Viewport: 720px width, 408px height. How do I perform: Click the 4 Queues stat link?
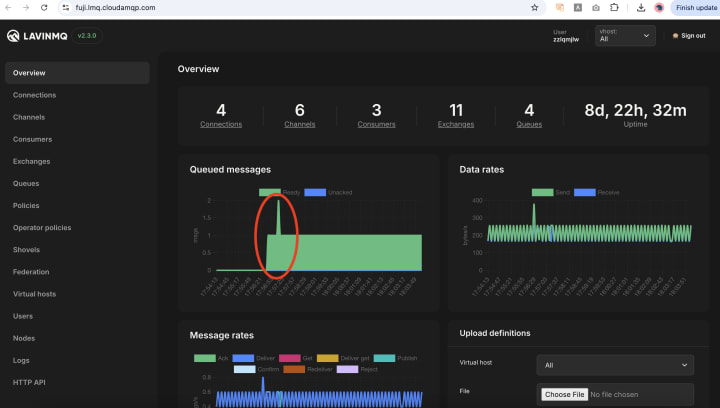(529, 124)
